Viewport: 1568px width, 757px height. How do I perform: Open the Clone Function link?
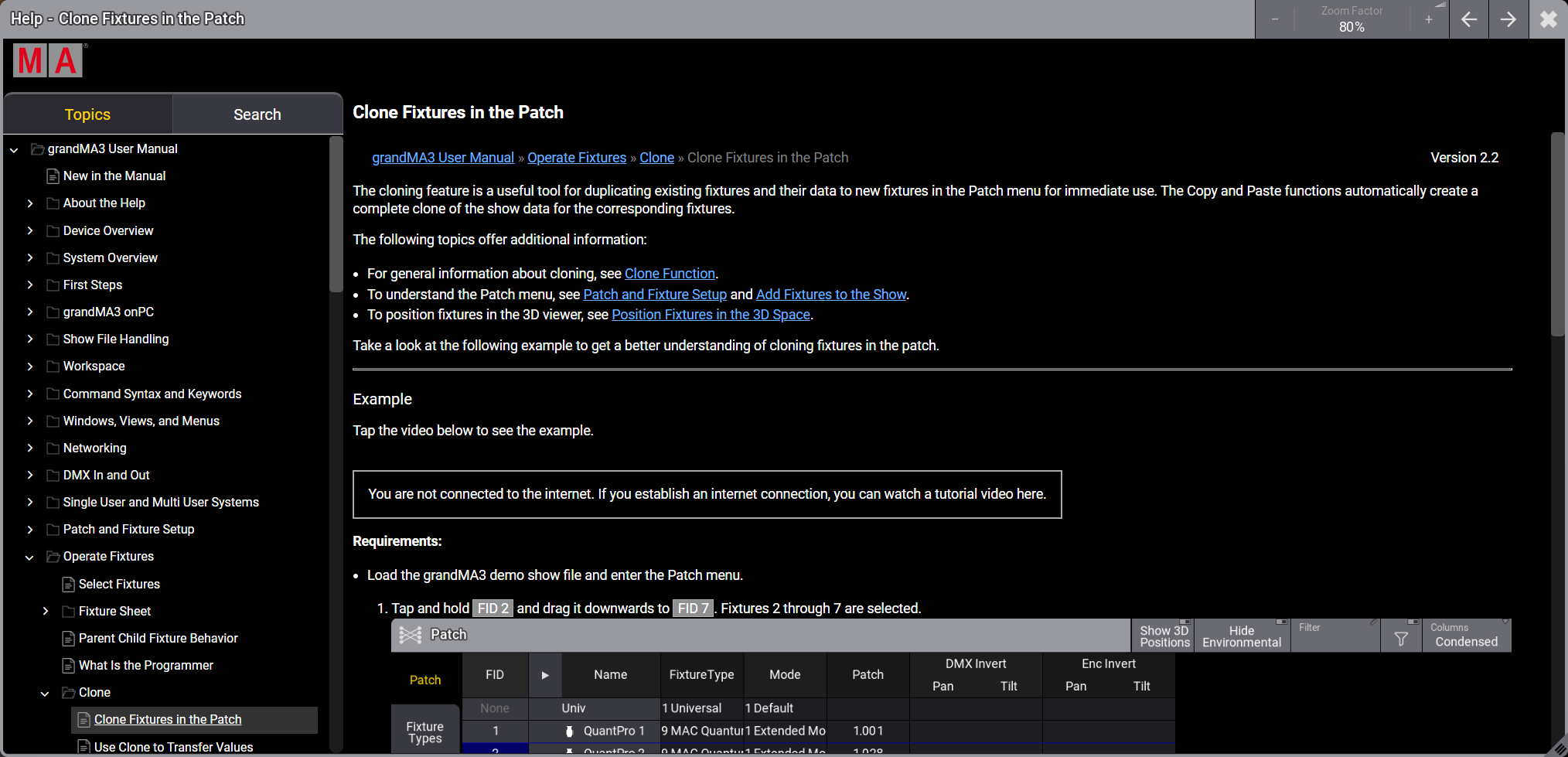click(670, 273)
